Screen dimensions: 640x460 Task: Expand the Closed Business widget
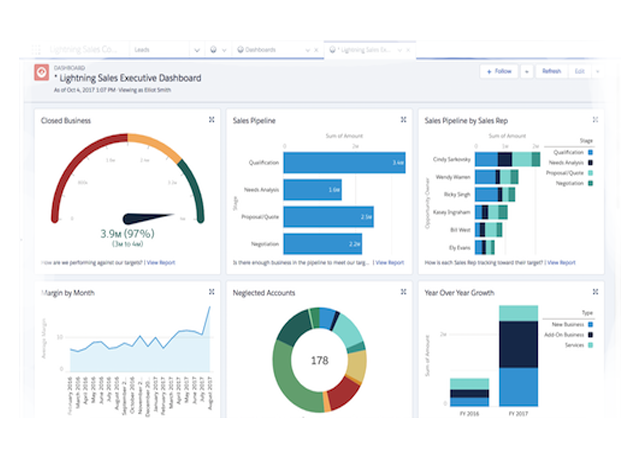click(x=211, y=120)
